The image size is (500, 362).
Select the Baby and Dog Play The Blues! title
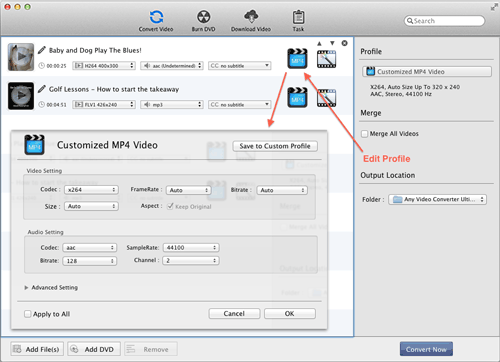click(x=95, y=50)
